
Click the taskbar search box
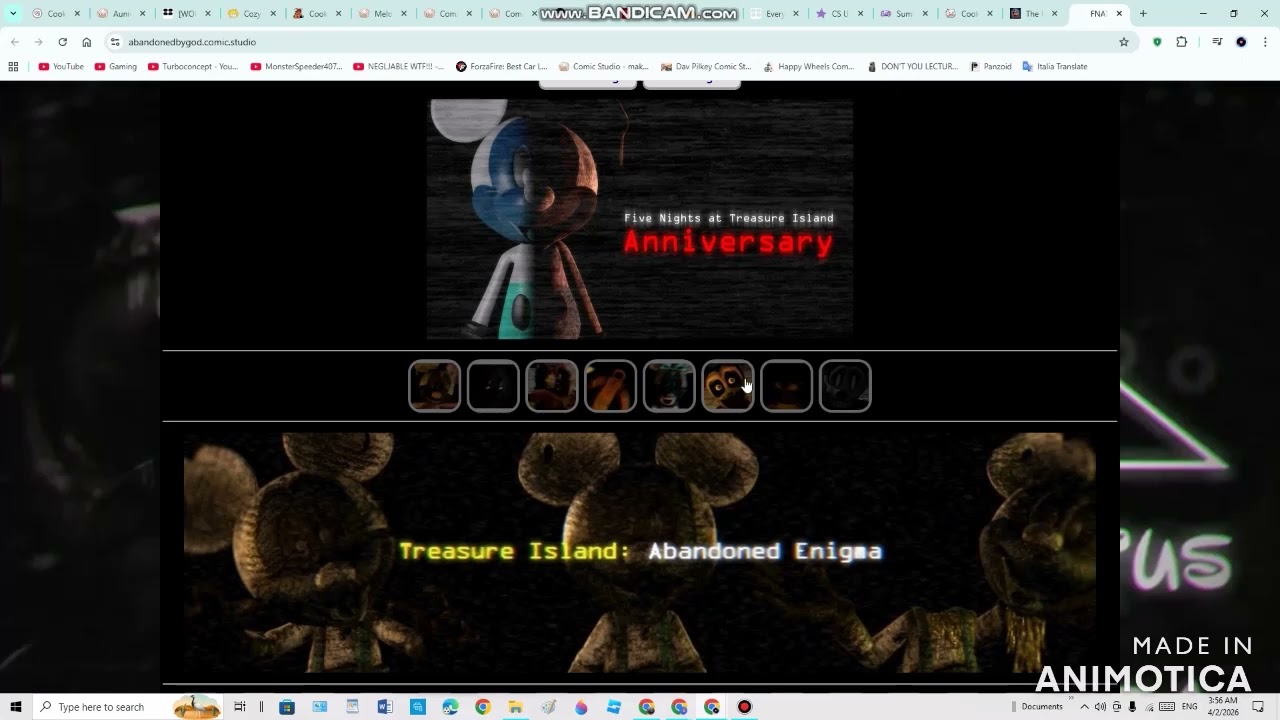click(x=128, y=707)
